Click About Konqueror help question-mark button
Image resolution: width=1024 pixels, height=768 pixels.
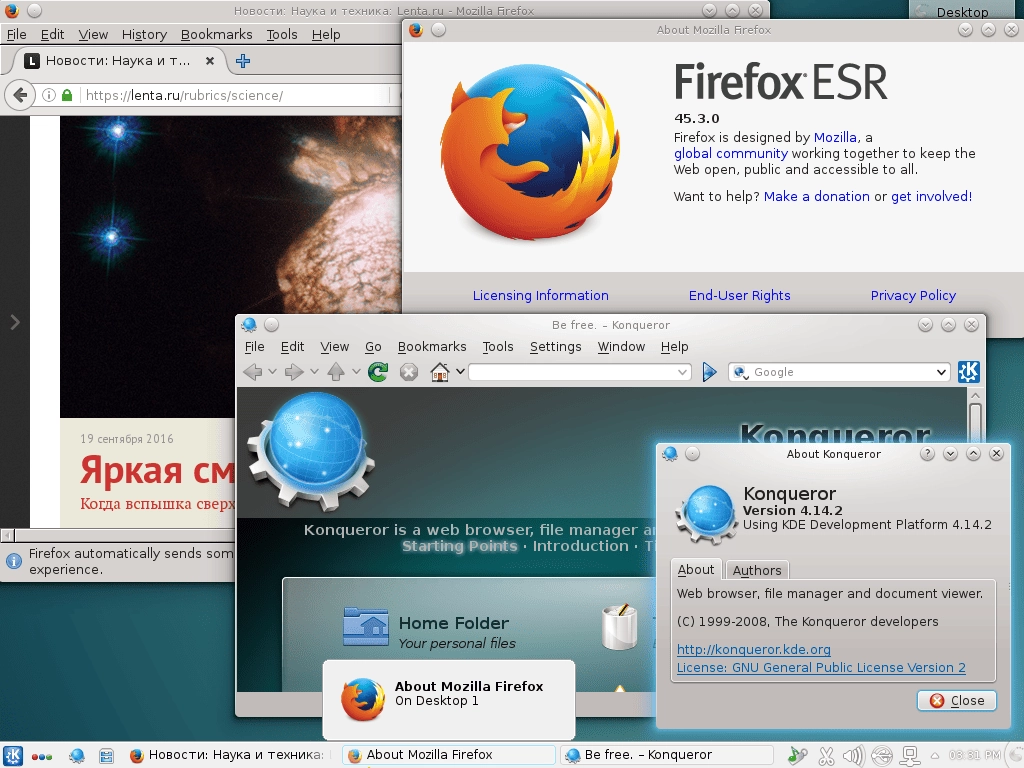pos(927,454)
